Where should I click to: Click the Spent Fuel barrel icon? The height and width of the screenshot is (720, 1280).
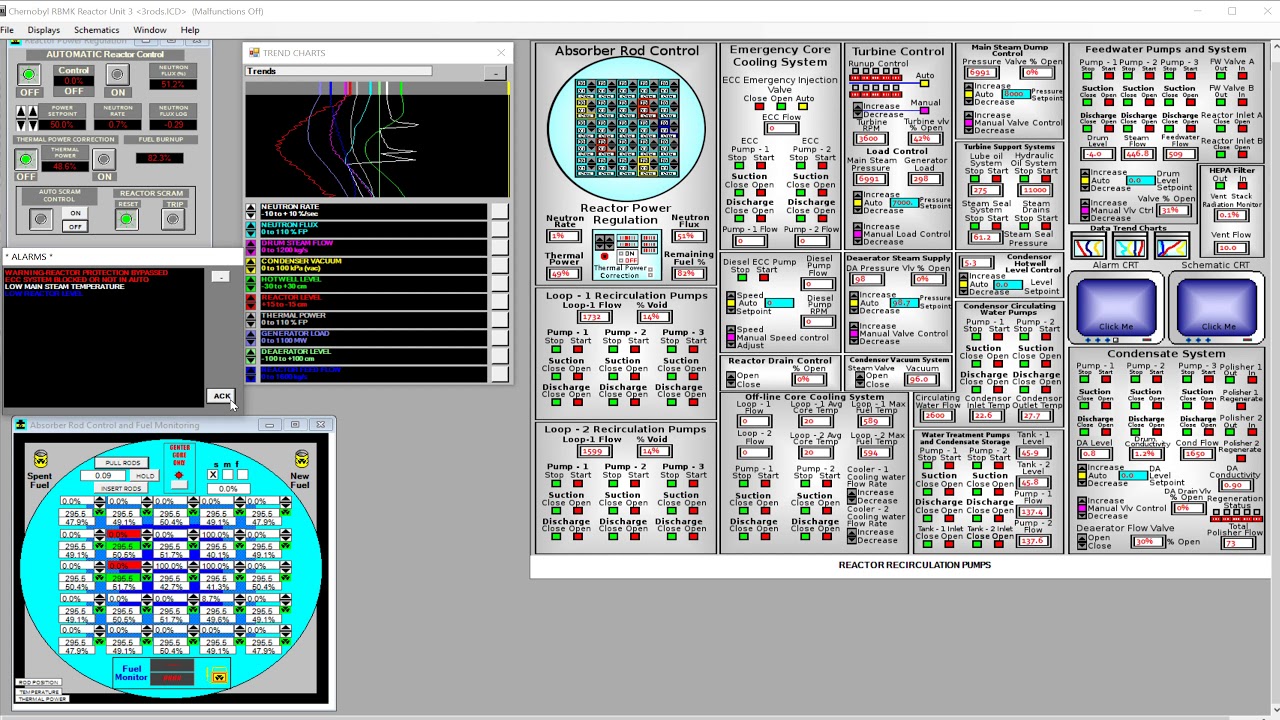(x=41, y=459)
